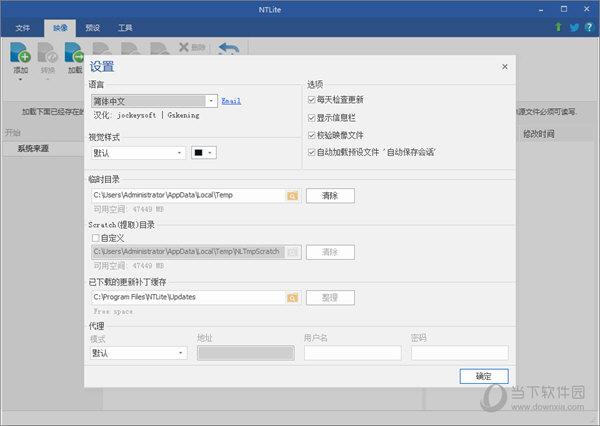Select 系统来源 row in main window

[43, 149]
